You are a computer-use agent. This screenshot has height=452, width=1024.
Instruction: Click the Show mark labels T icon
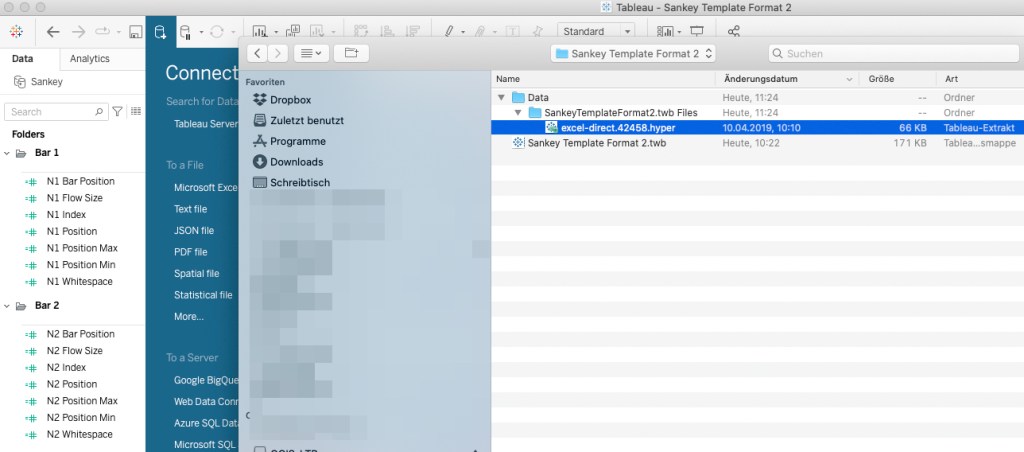tap(513, 31)
